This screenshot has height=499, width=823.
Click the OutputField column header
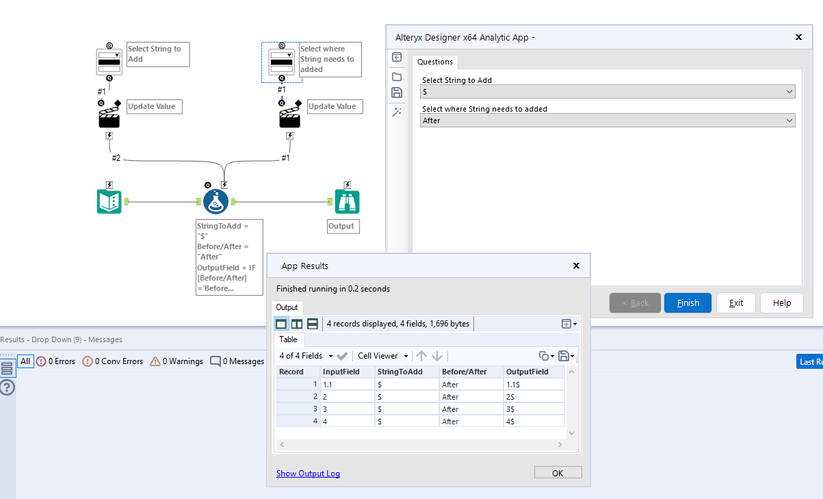[x=534, y=371]
